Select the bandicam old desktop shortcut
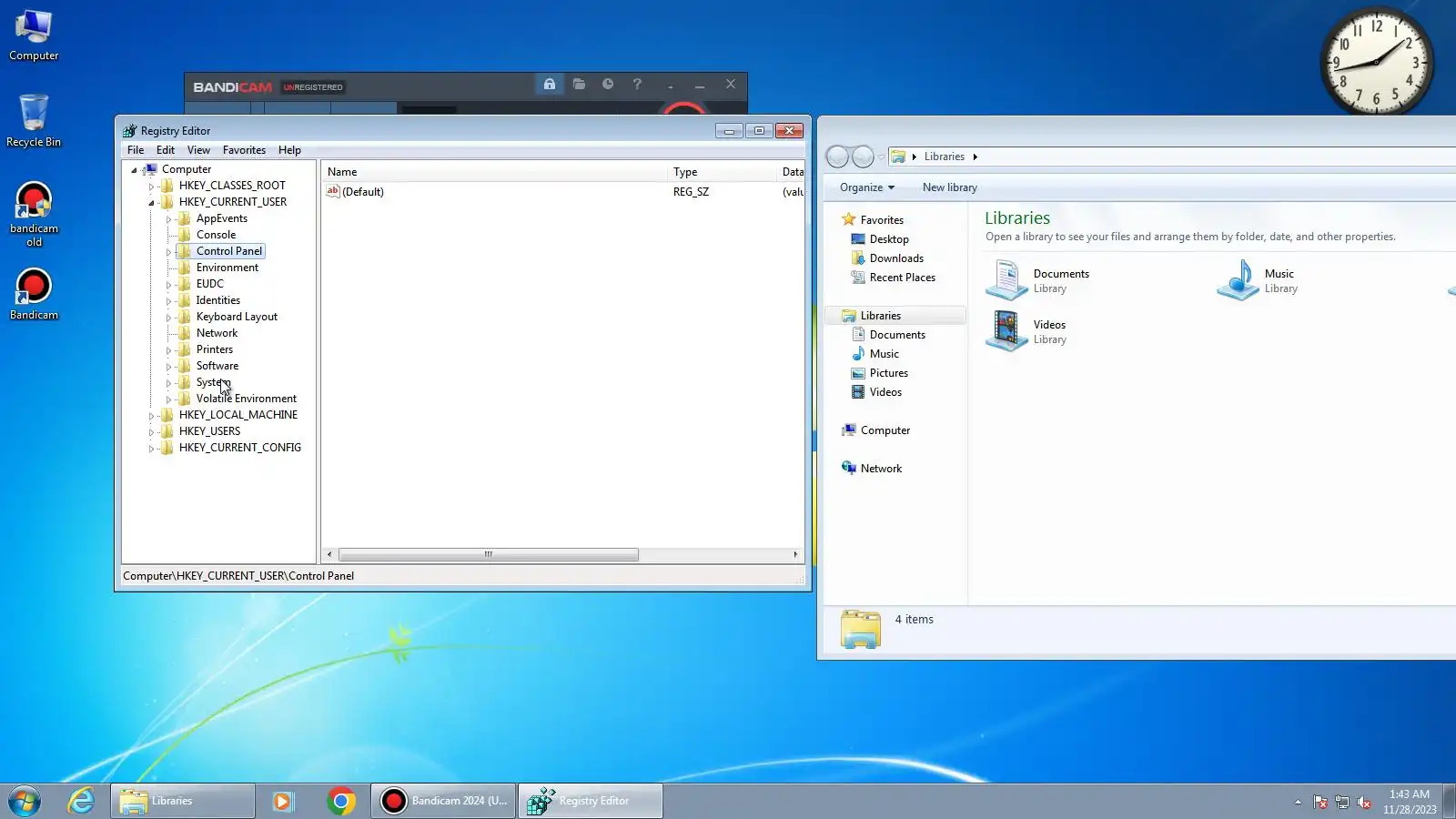This screenshot has width=1456, height=819. [34, 214]
